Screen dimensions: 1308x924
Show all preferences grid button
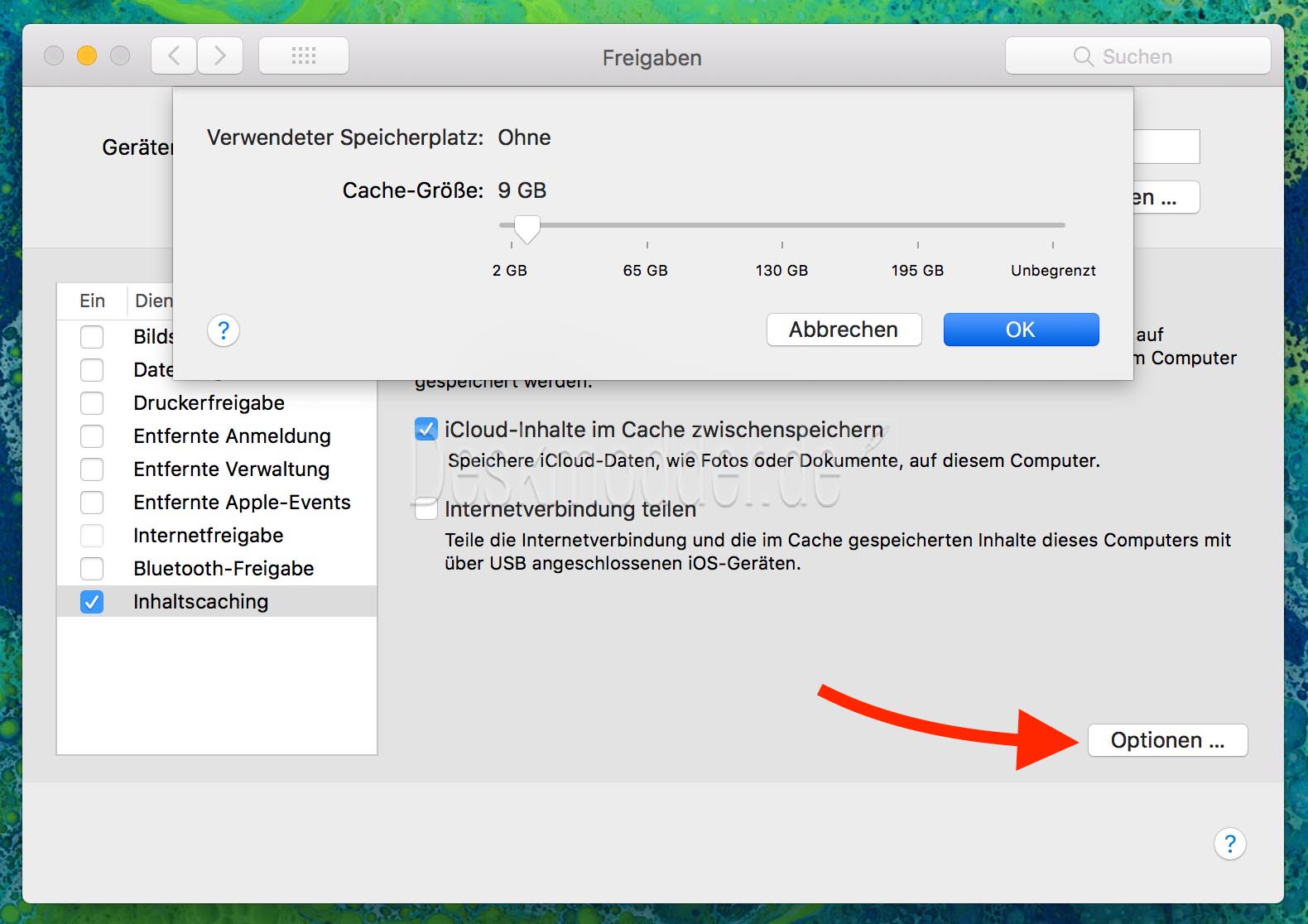point(304,55)
